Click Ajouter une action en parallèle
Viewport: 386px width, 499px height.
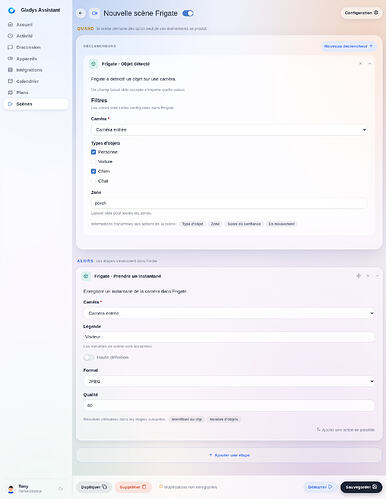tap(346, 430)
